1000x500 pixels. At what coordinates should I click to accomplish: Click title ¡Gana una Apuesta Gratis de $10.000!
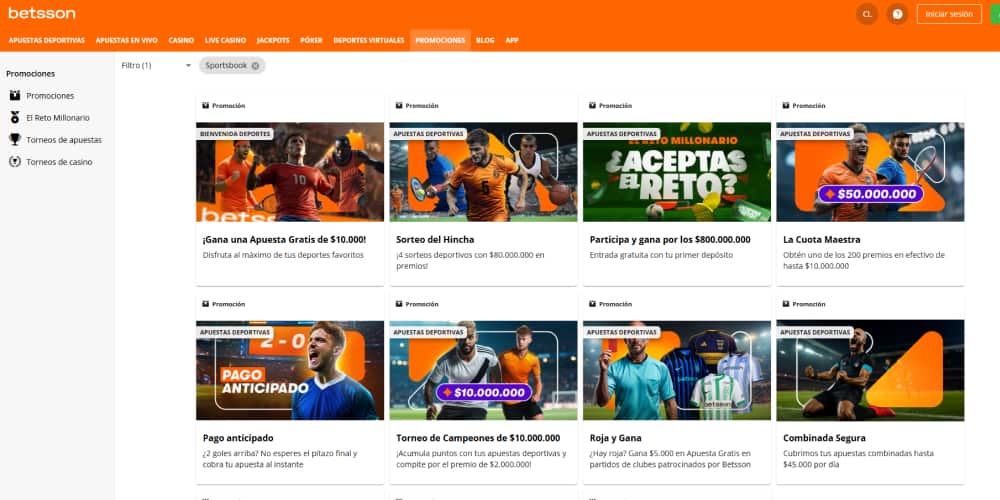(284, 240)
